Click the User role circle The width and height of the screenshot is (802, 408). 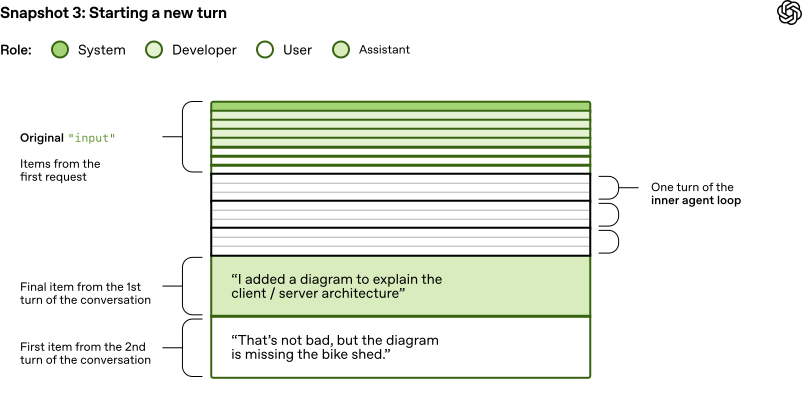click(265, 49)
